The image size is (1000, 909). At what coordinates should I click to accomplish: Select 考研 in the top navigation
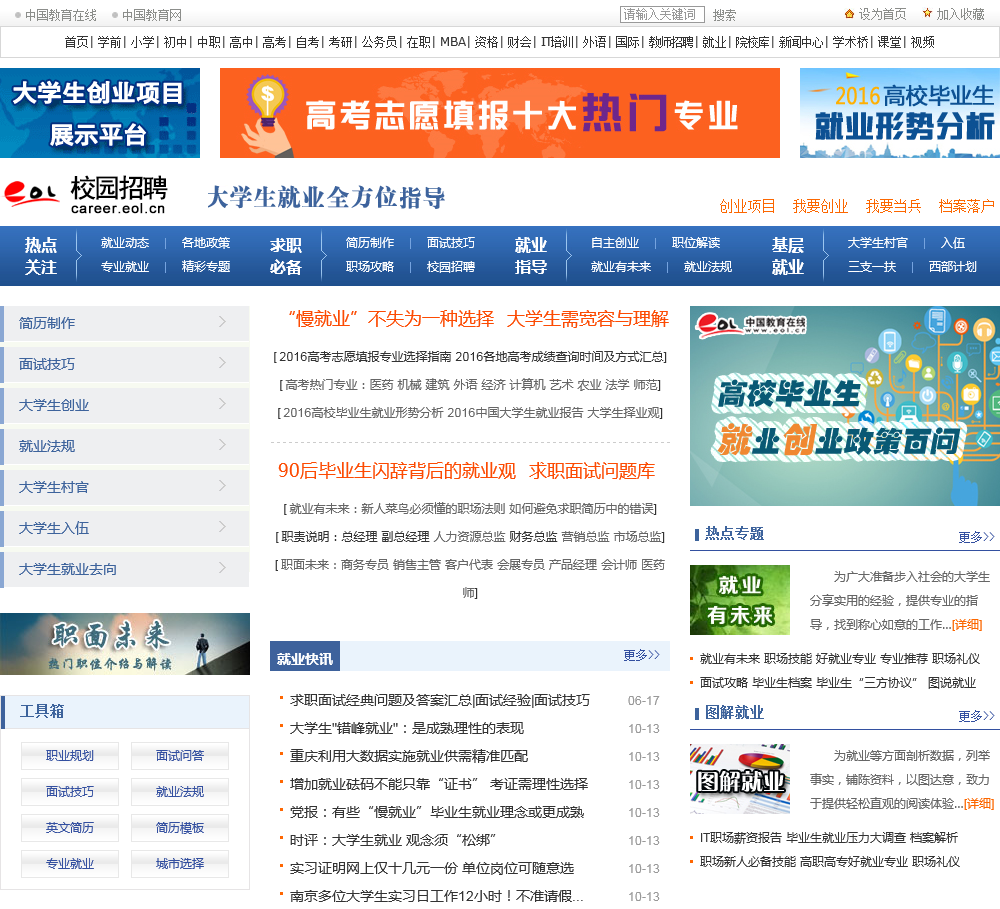click(x=341, y=42)
